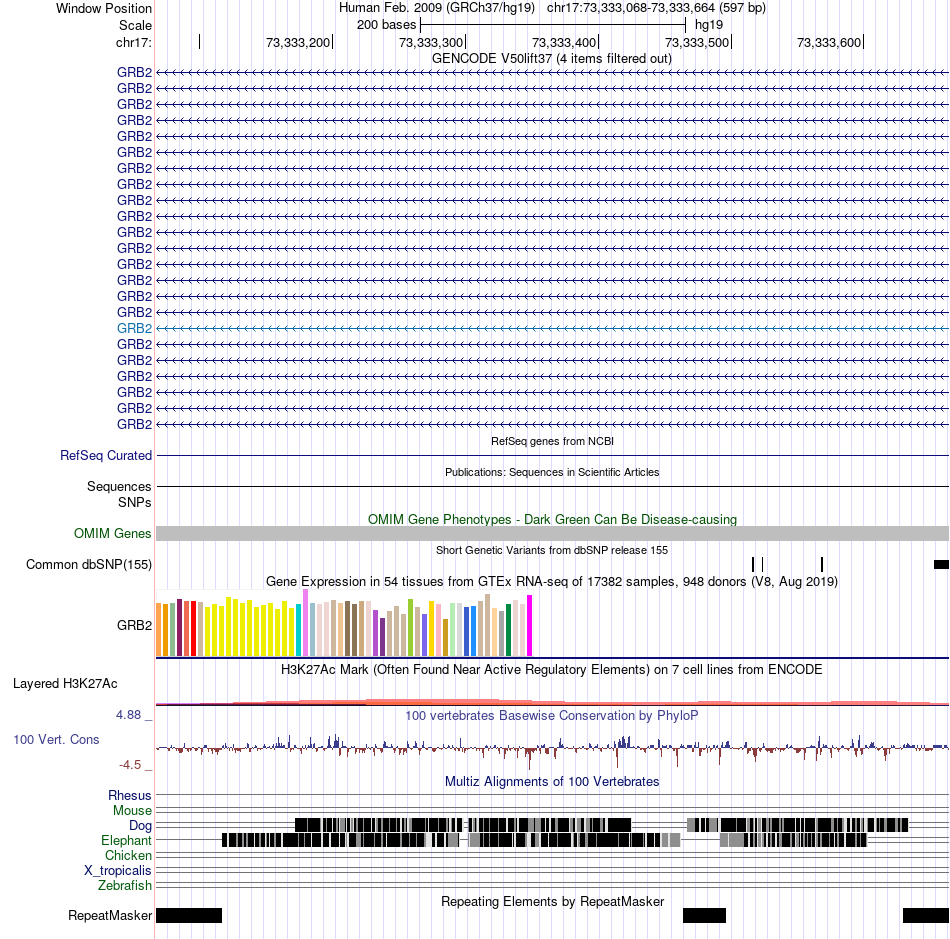
Task: Open 100 vertebrates Basewise Conservation by PhyloP title
Action: [552, 715]
